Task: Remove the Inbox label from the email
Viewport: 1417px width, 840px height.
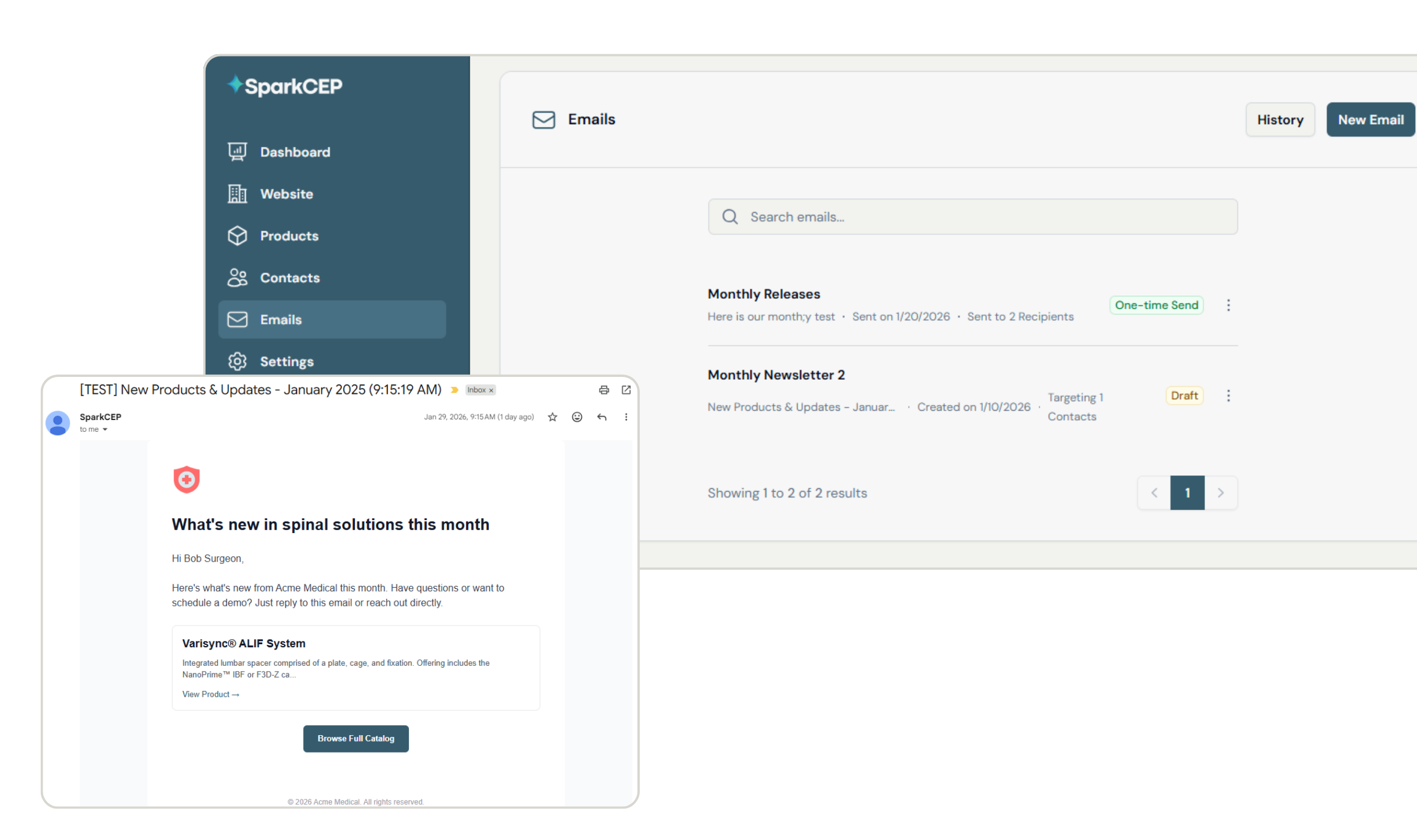Action: [x=491, y=390]
